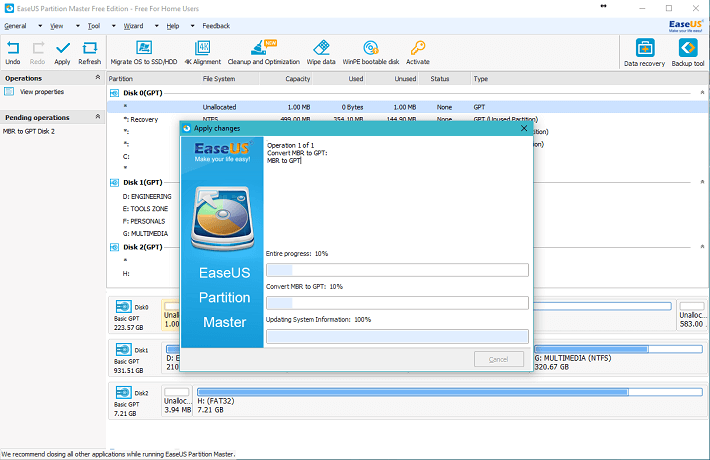Select the E: TOOLS ZONE partition row

coord(145,209)
